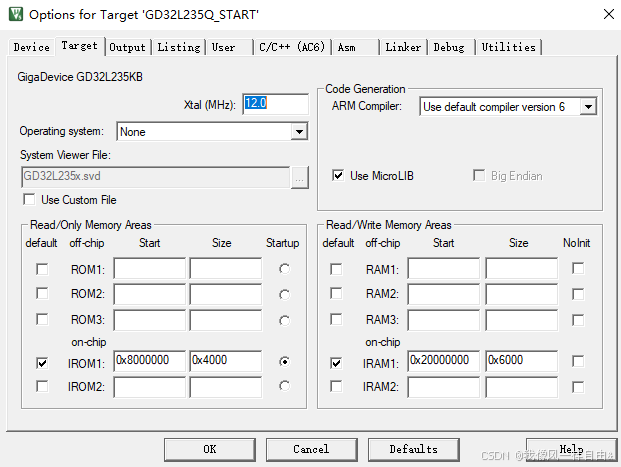Enable NoInit for RAM1
Image resolution: width=621 pixels, height=467 pixels.
click(578, 269)
